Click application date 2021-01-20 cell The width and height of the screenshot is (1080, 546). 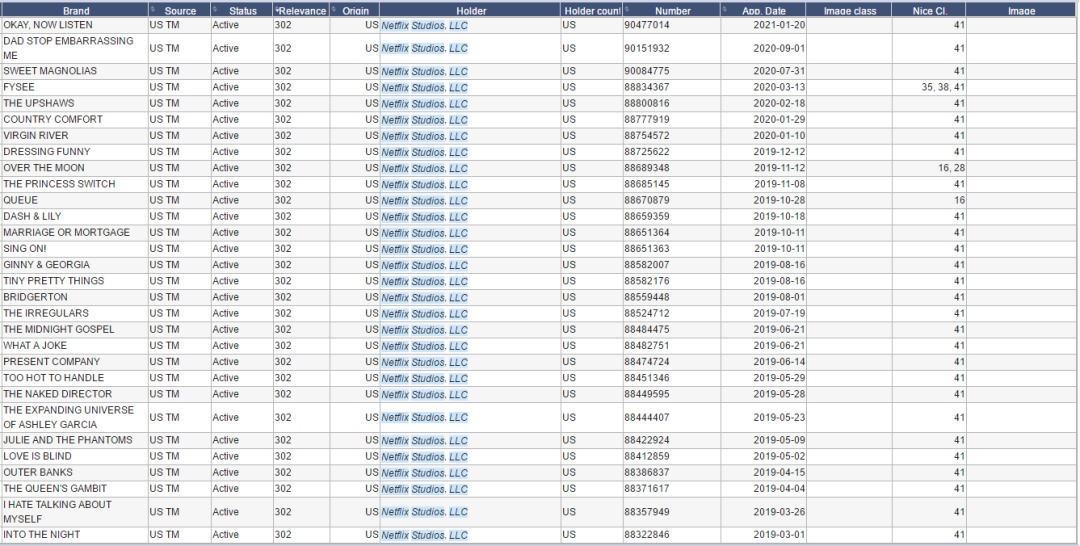(x=763, y=25)
